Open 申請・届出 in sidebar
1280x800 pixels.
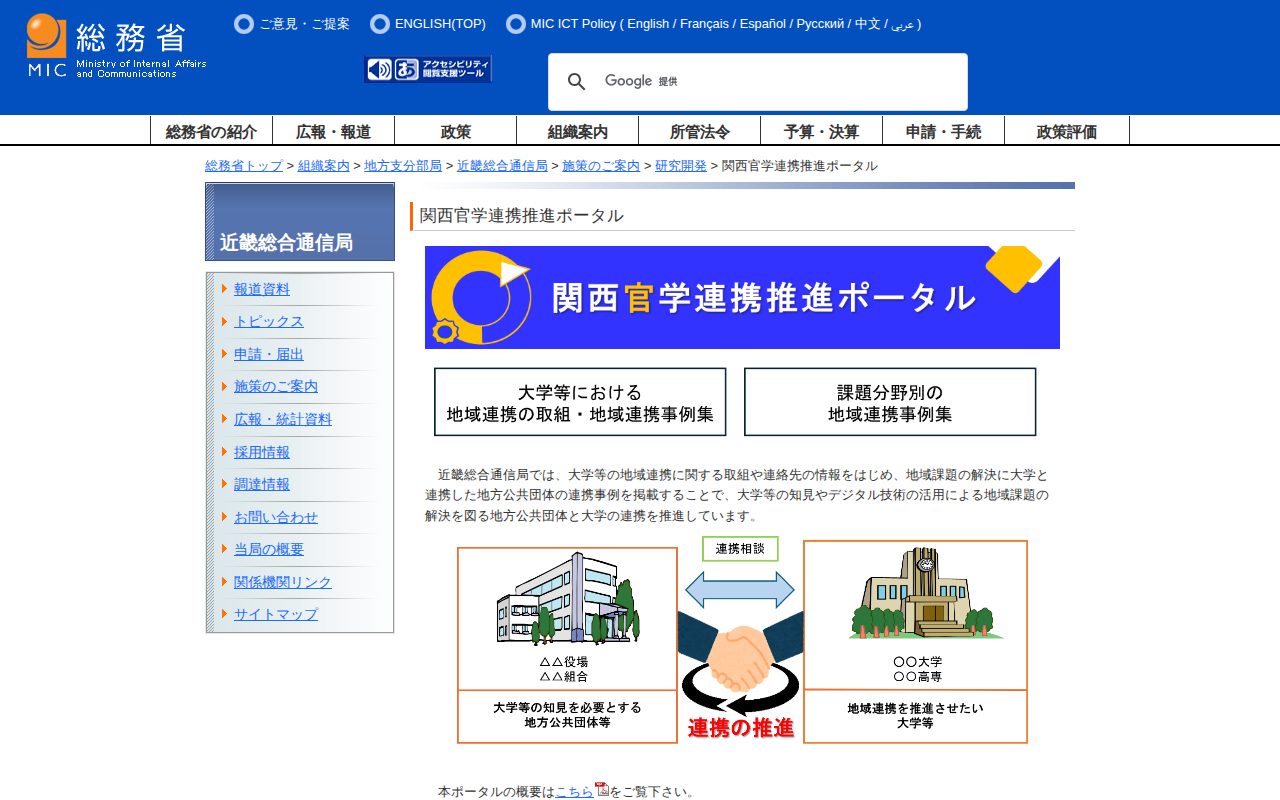pyautogui.click(x=269, y=354)
